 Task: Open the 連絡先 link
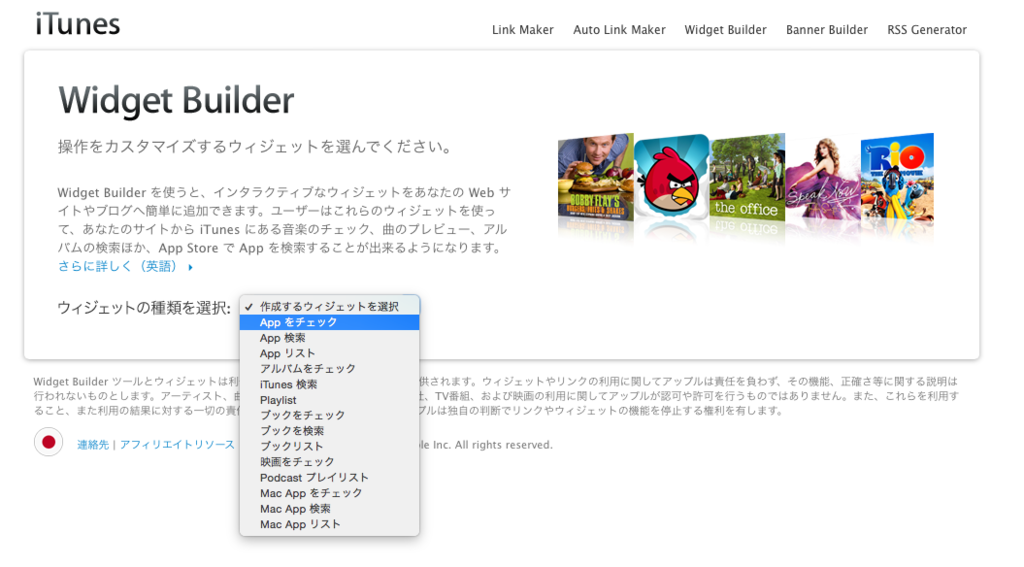[x=93, y=445]
